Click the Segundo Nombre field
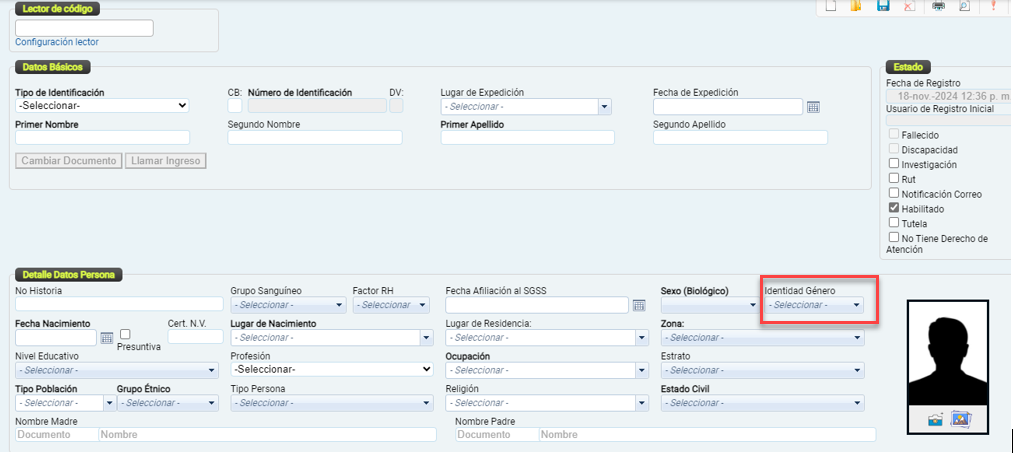This screenshot has height=457, width=1013. point(315,138)
